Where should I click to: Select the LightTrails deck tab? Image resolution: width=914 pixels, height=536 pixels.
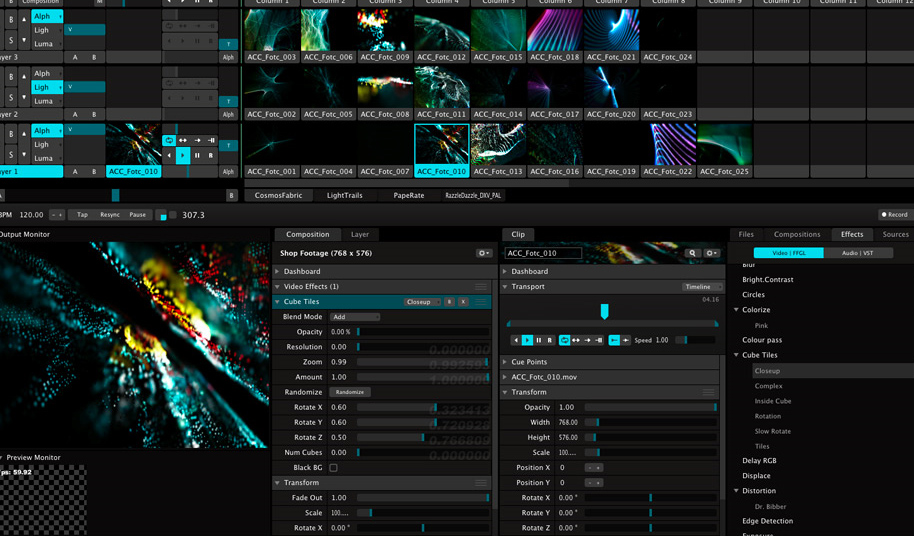344,196
